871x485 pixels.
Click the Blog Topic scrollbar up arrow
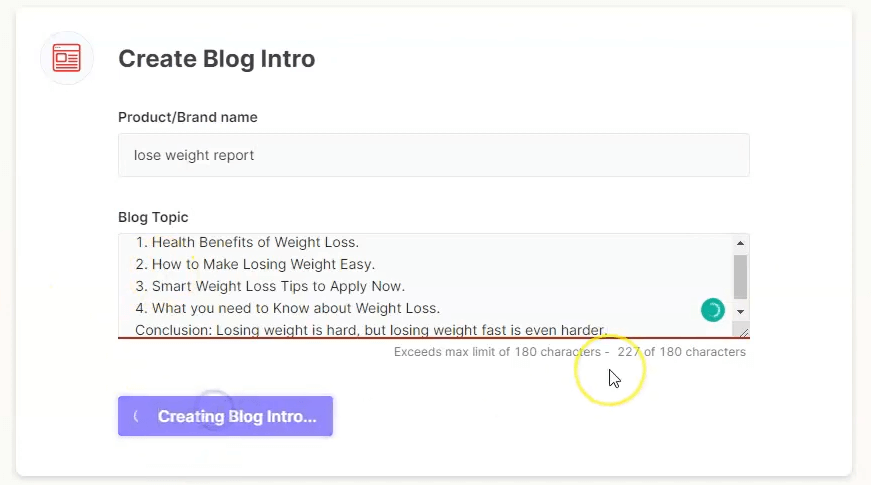[x=740, y=243]
